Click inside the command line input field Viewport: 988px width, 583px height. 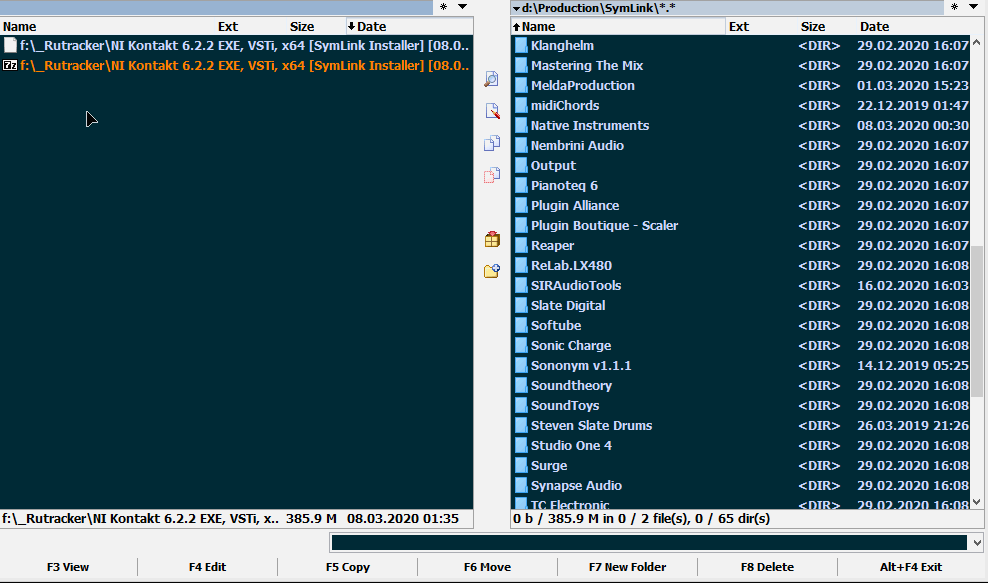point(649,543)
